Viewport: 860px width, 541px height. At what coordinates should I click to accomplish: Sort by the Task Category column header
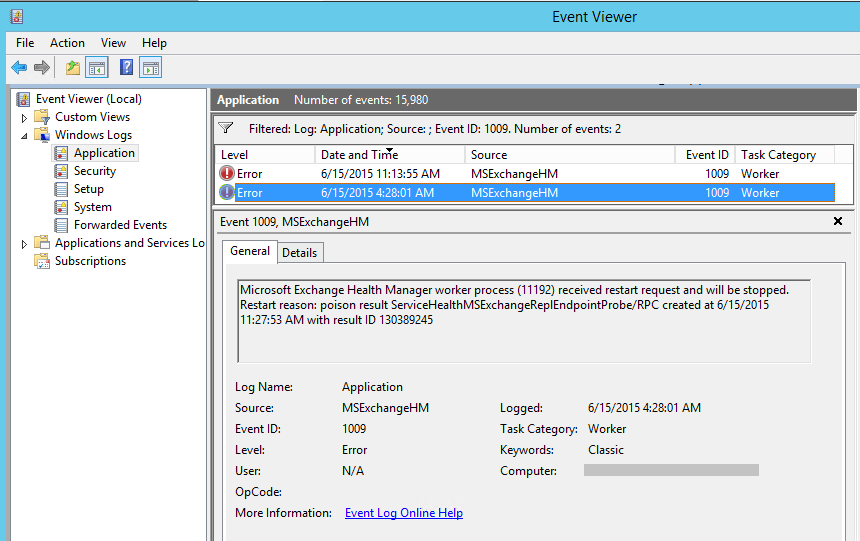785,155
